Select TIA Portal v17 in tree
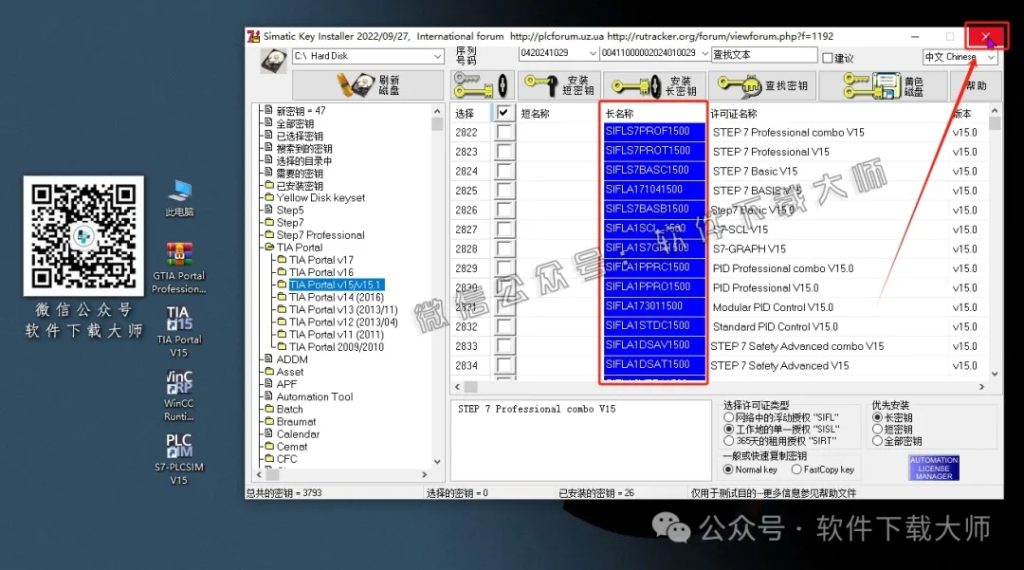 [321, 260]
